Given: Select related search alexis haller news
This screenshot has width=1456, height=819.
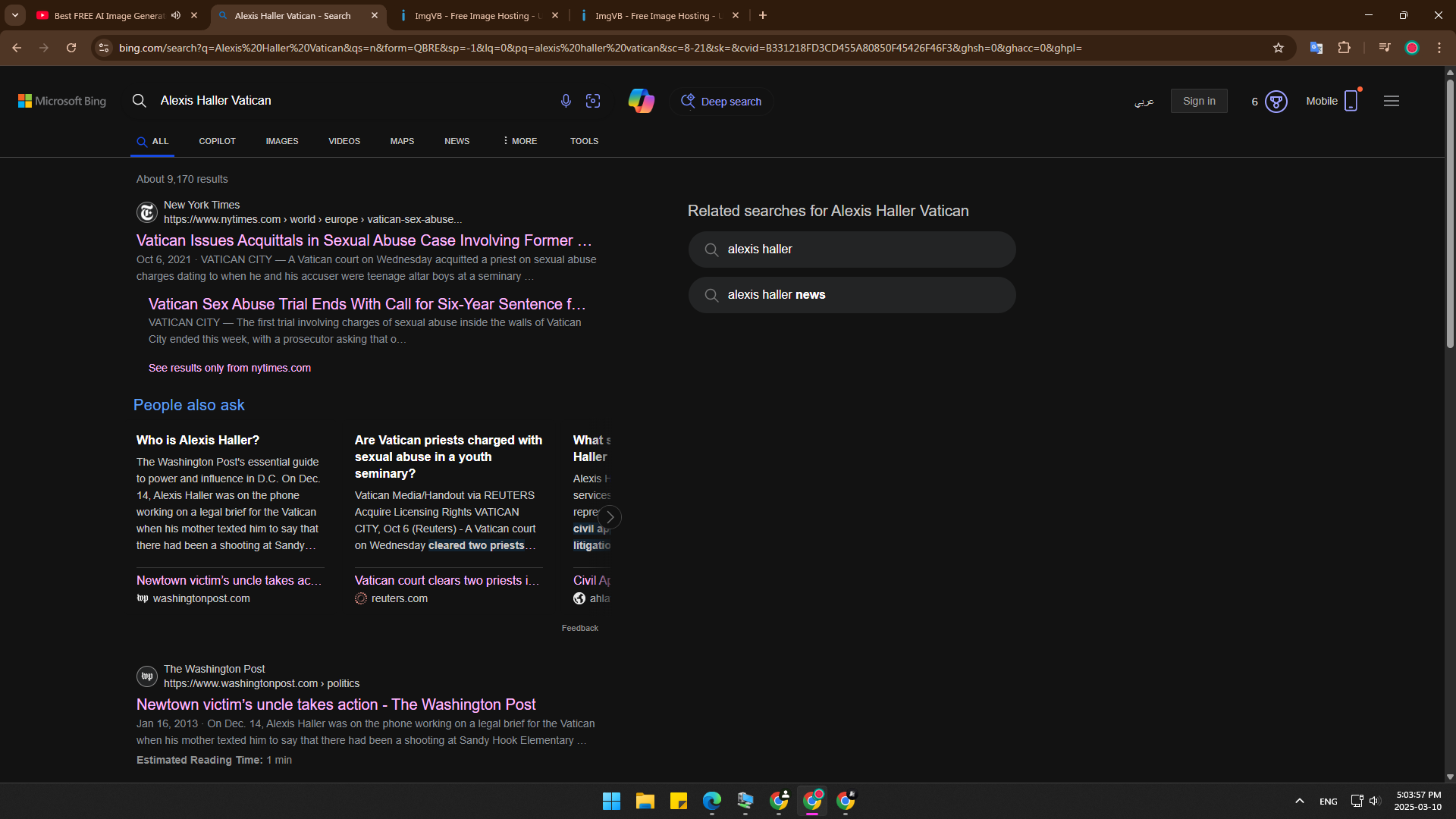Looking at the screenshot, I should [x=852, y=295].
